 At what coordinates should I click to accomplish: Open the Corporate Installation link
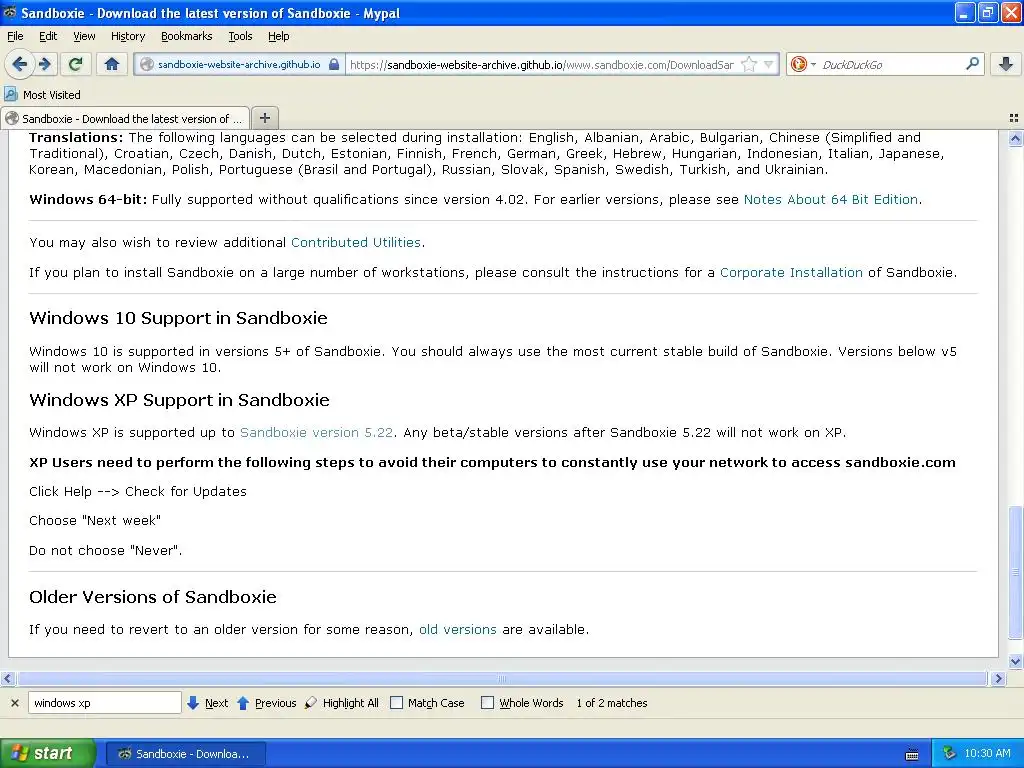pyautogui.click(x=791, y=272)
